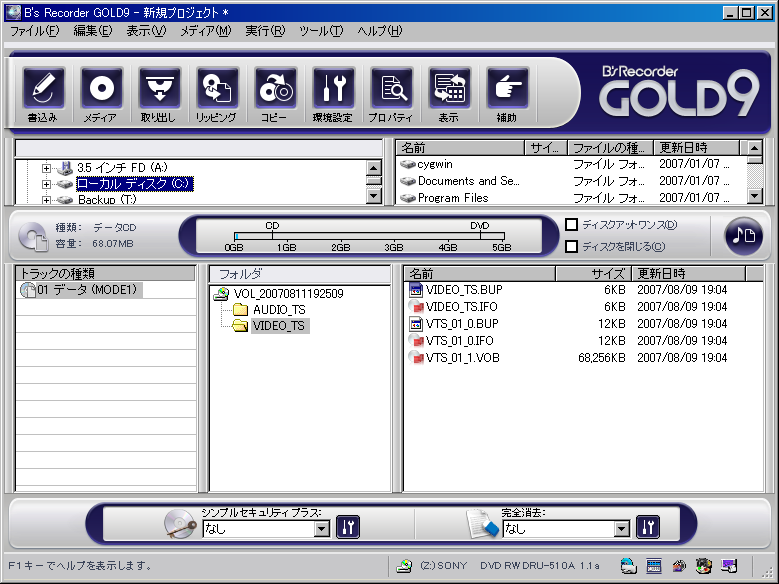The image size is (779, 584).
Task: Expand the 3.5 インチ FD (A:) node
Action: pyautogui.click(x=46, y=168)
